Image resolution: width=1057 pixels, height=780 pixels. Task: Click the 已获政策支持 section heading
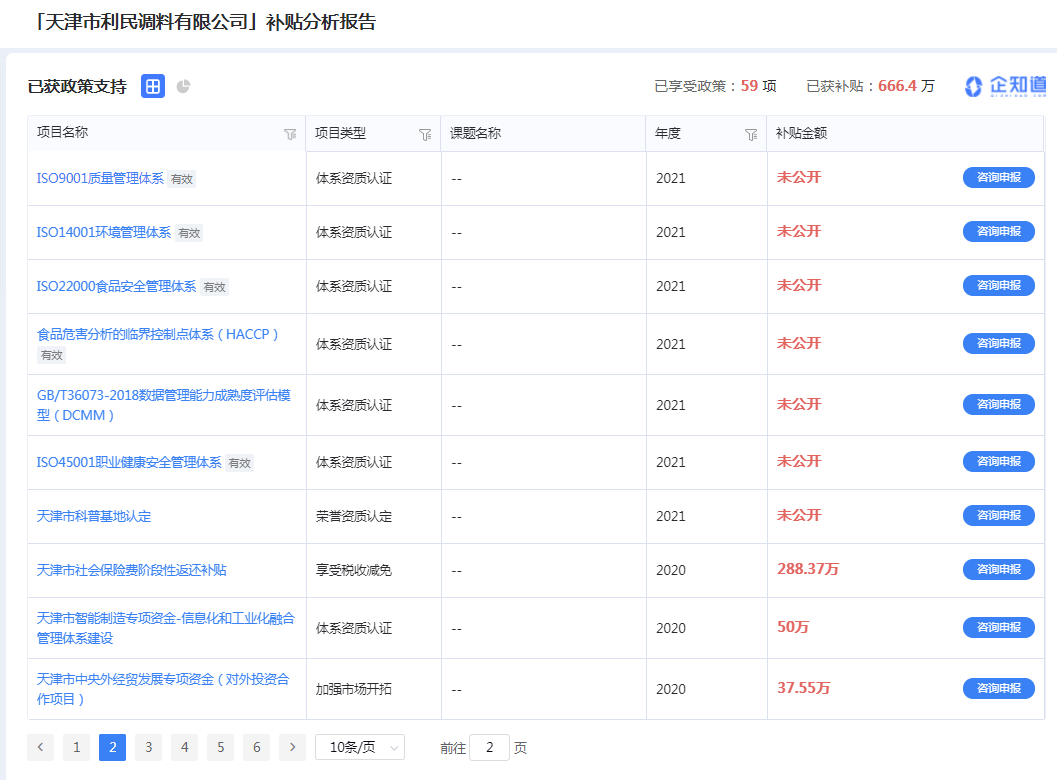click(77, 87)
